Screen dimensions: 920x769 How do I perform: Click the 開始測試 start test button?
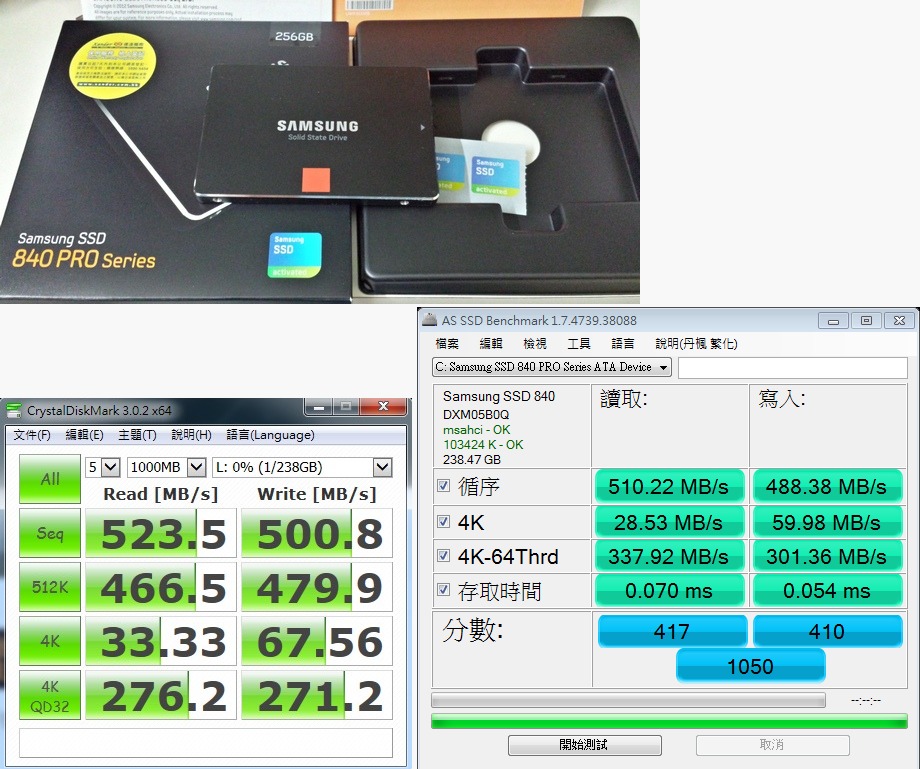pos(584,745)
